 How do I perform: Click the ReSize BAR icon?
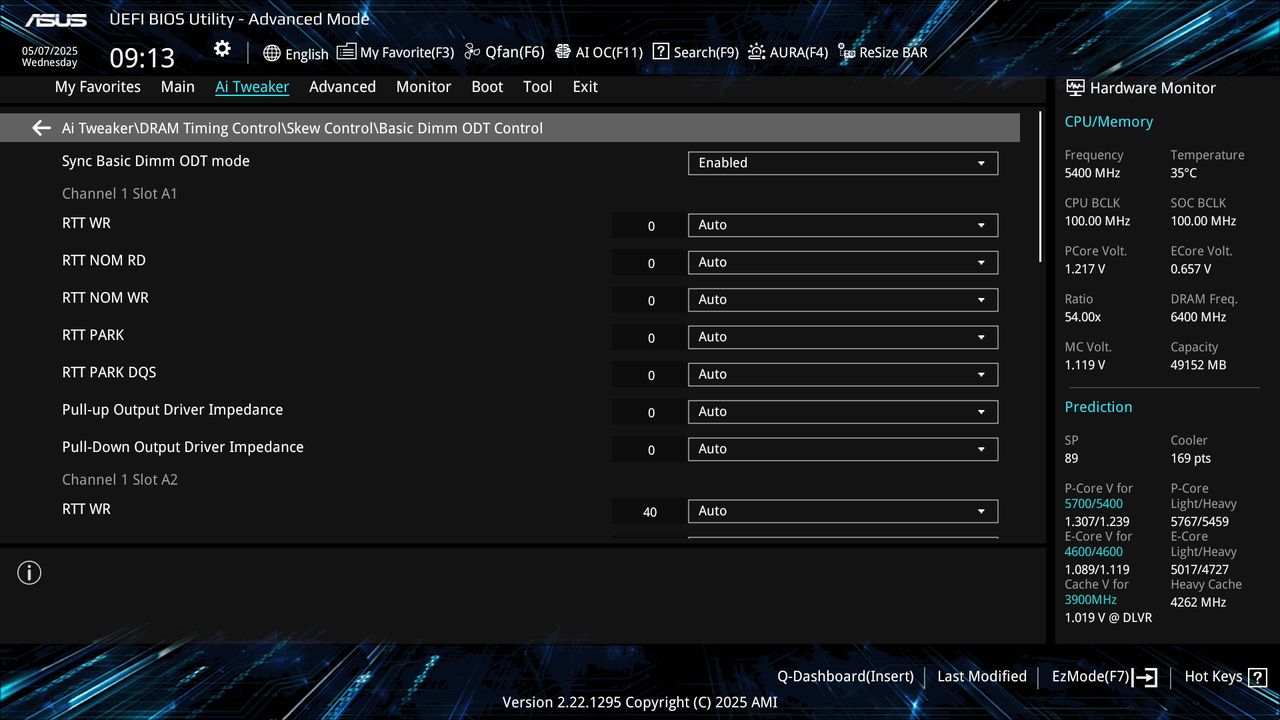(847, 53)
